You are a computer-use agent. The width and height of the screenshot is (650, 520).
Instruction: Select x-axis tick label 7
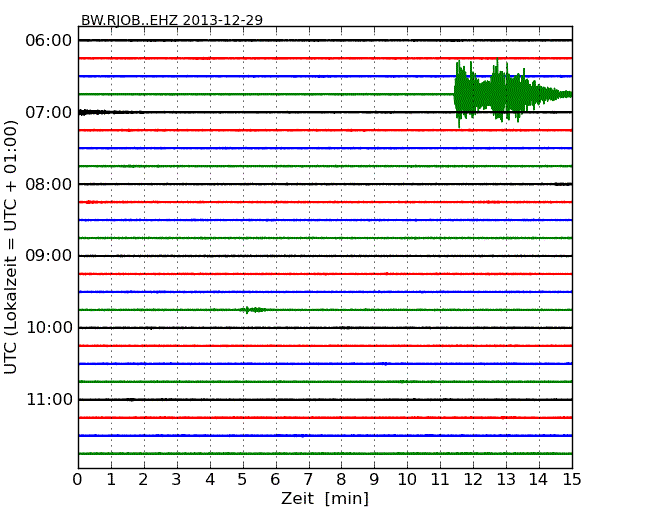pyautogui.click(x=308, y=480)
